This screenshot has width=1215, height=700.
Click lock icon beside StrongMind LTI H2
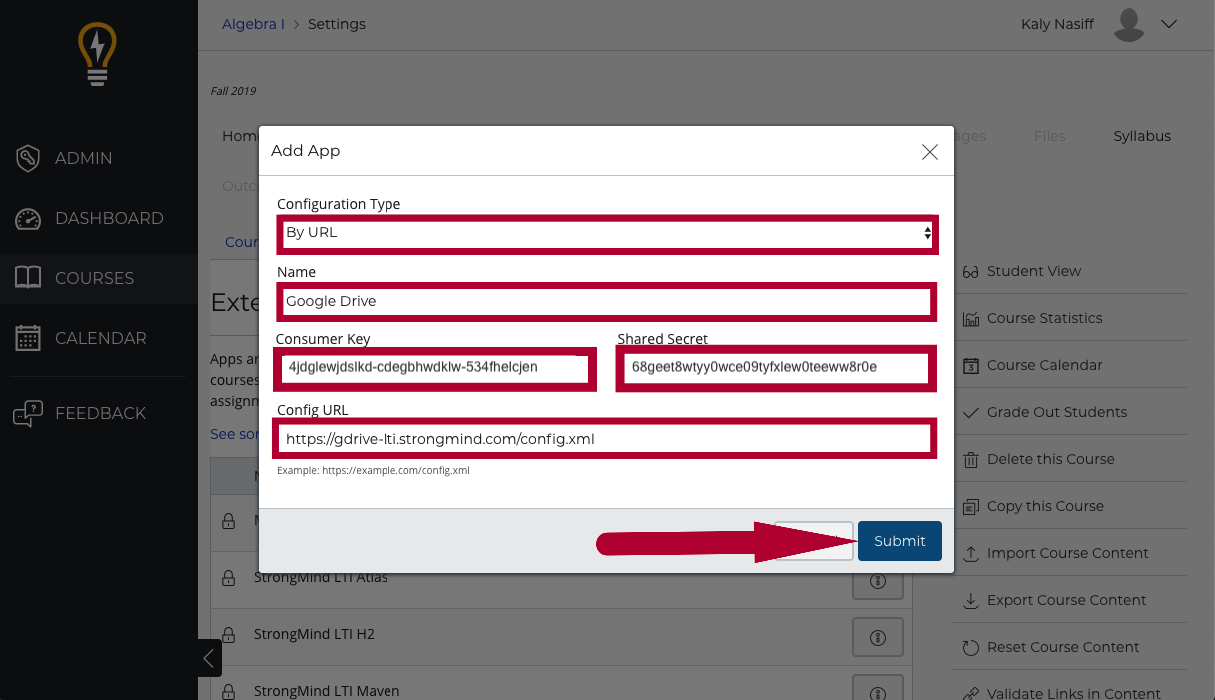pyautogui.click(x=228, y=634)
